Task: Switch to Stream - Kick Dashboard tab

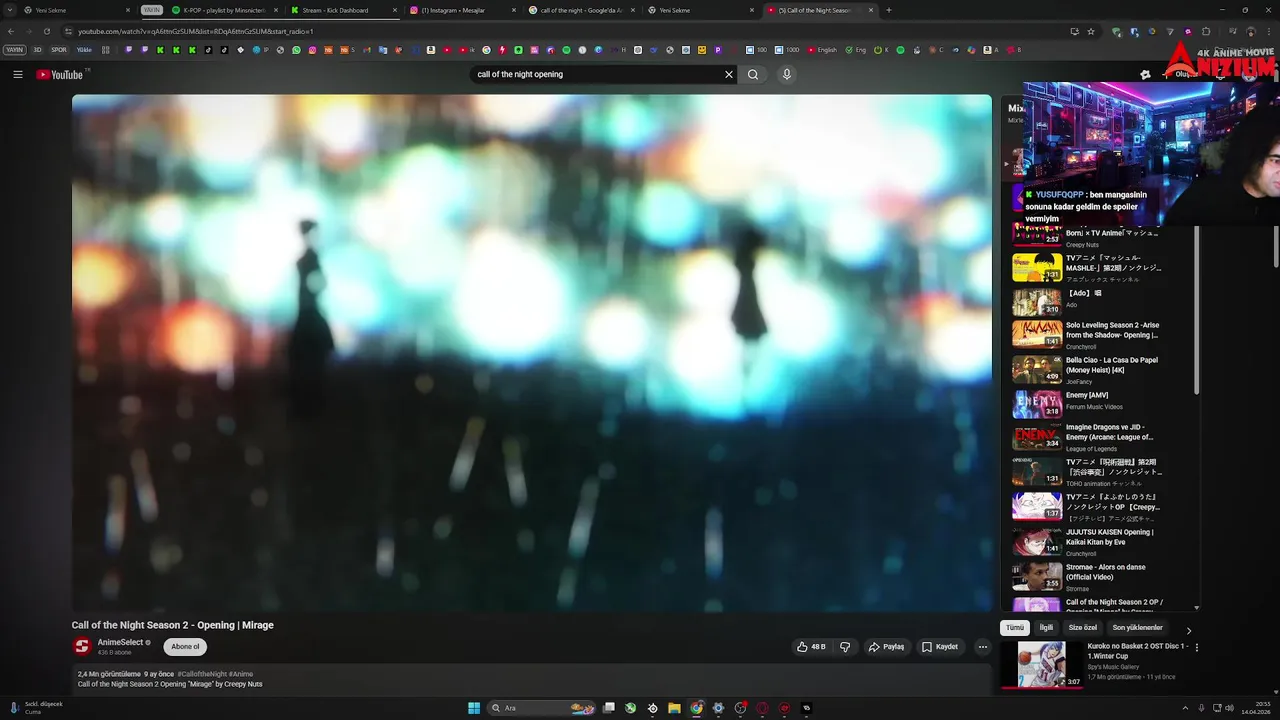Action: tap(342, 10)
